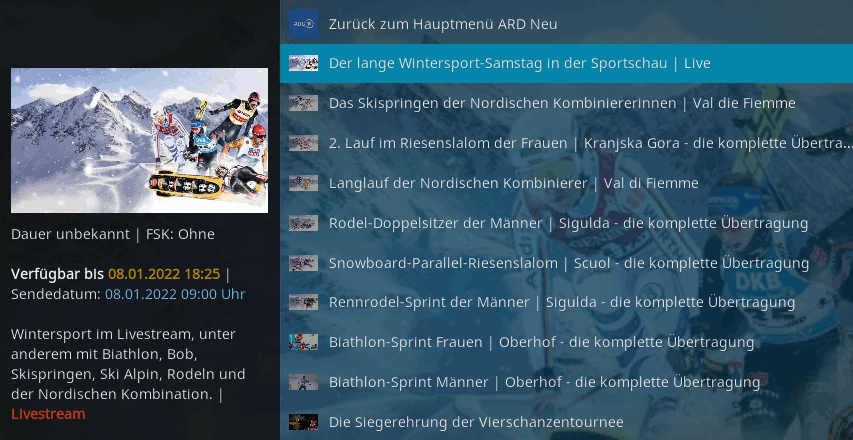Click the large winter sports preview image
The height and width of the screenshot is (440, 853).
click(x=139, y=140)
